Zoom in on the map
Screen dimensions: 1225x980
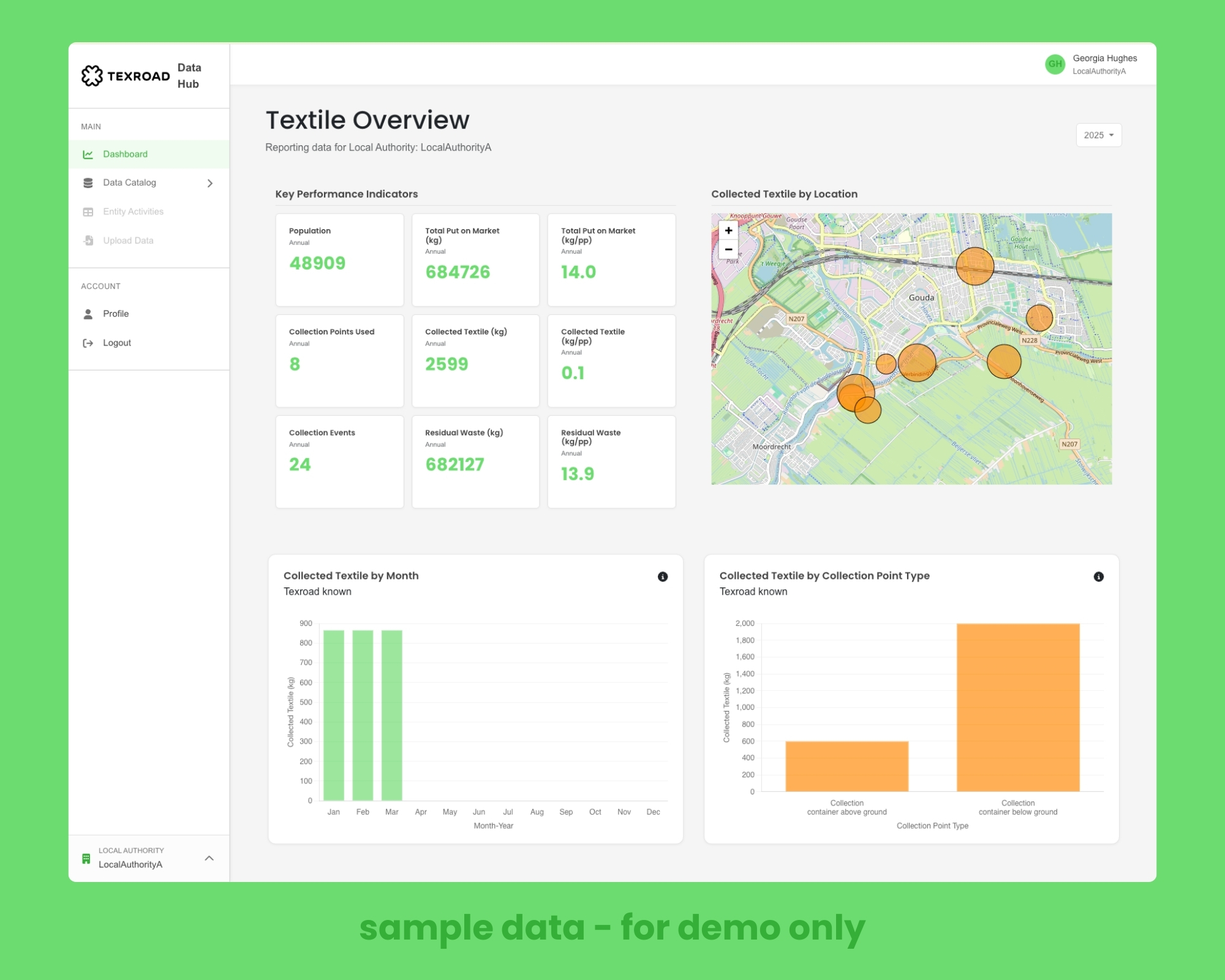click(x=728, y=231)
